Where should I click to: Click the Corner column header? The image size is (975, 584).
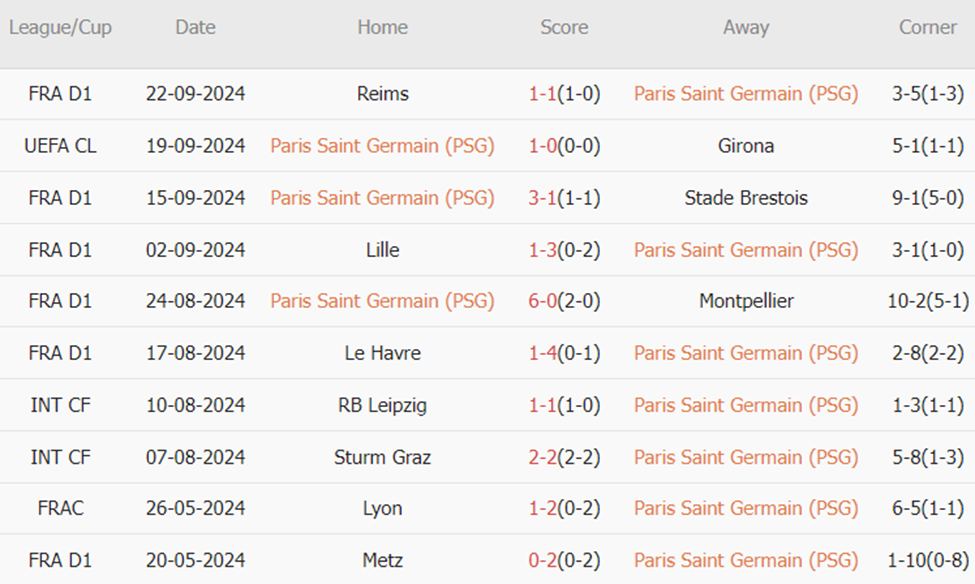click(927, 28)
